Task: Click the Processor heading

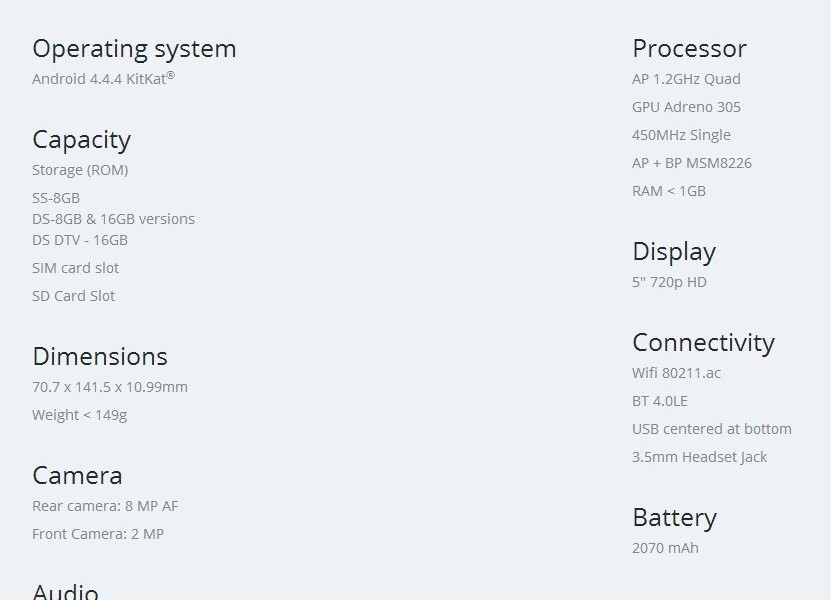Action: point(689,49)
